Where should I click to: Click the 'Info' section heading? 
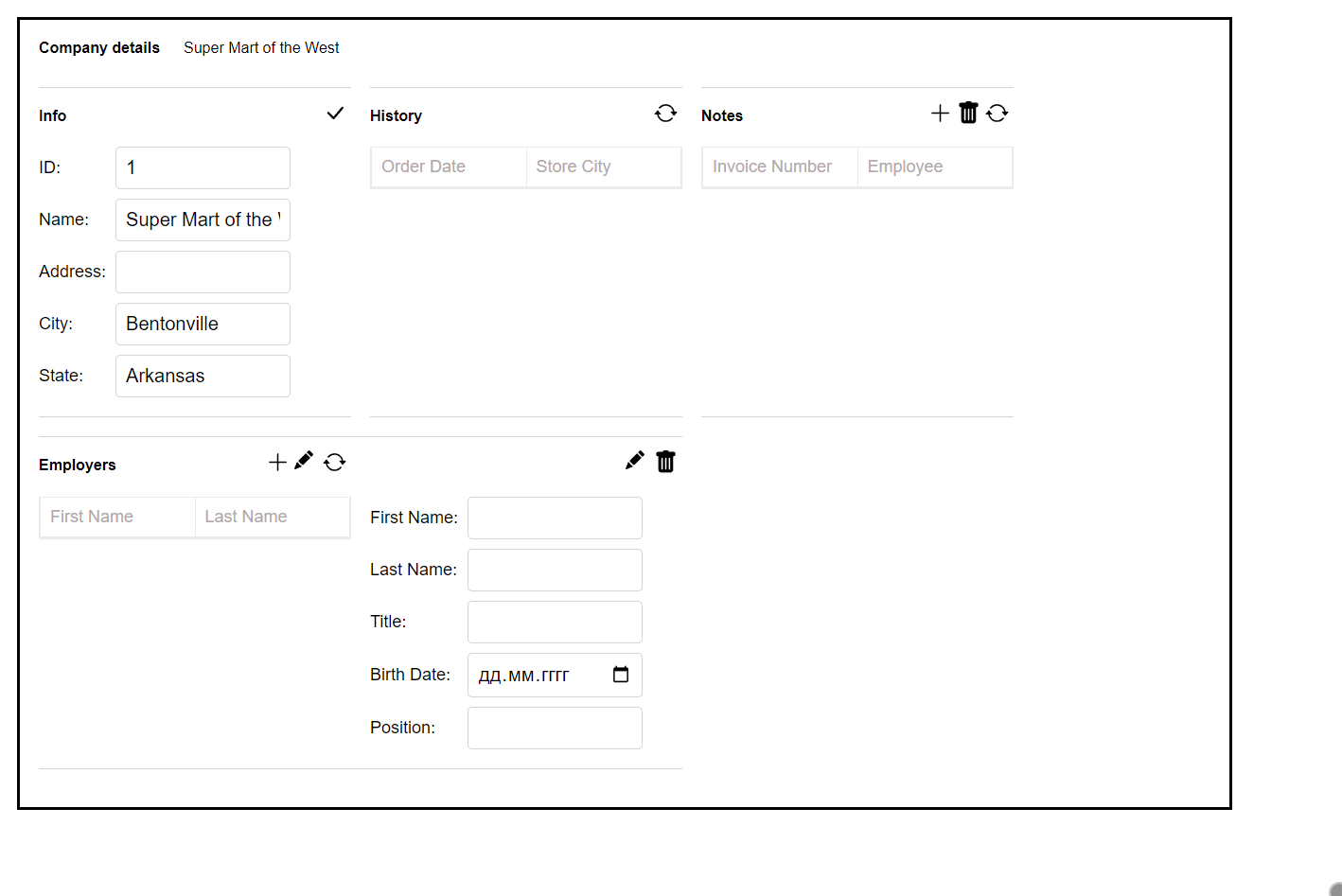click(x=52, y=115)
